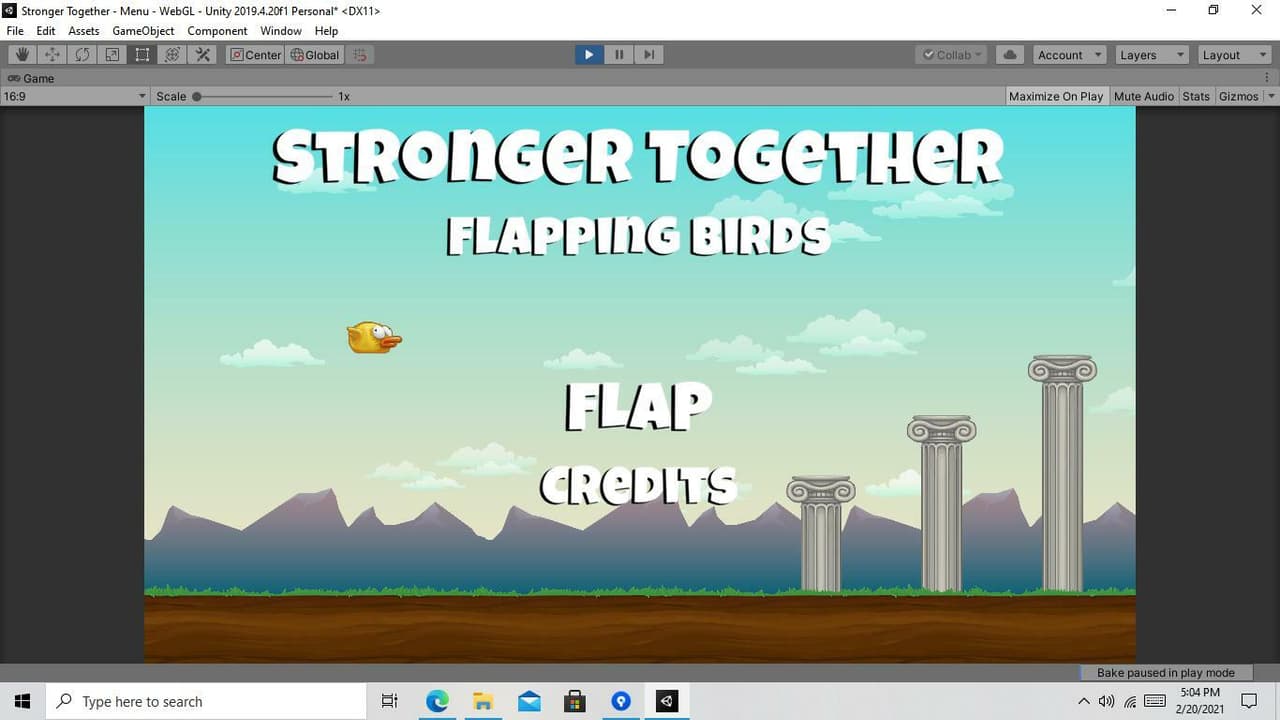Screen dimensions: 1280x720
Task: Select the Scale tool
Action: pyautogui.click(x=112, y=55)
